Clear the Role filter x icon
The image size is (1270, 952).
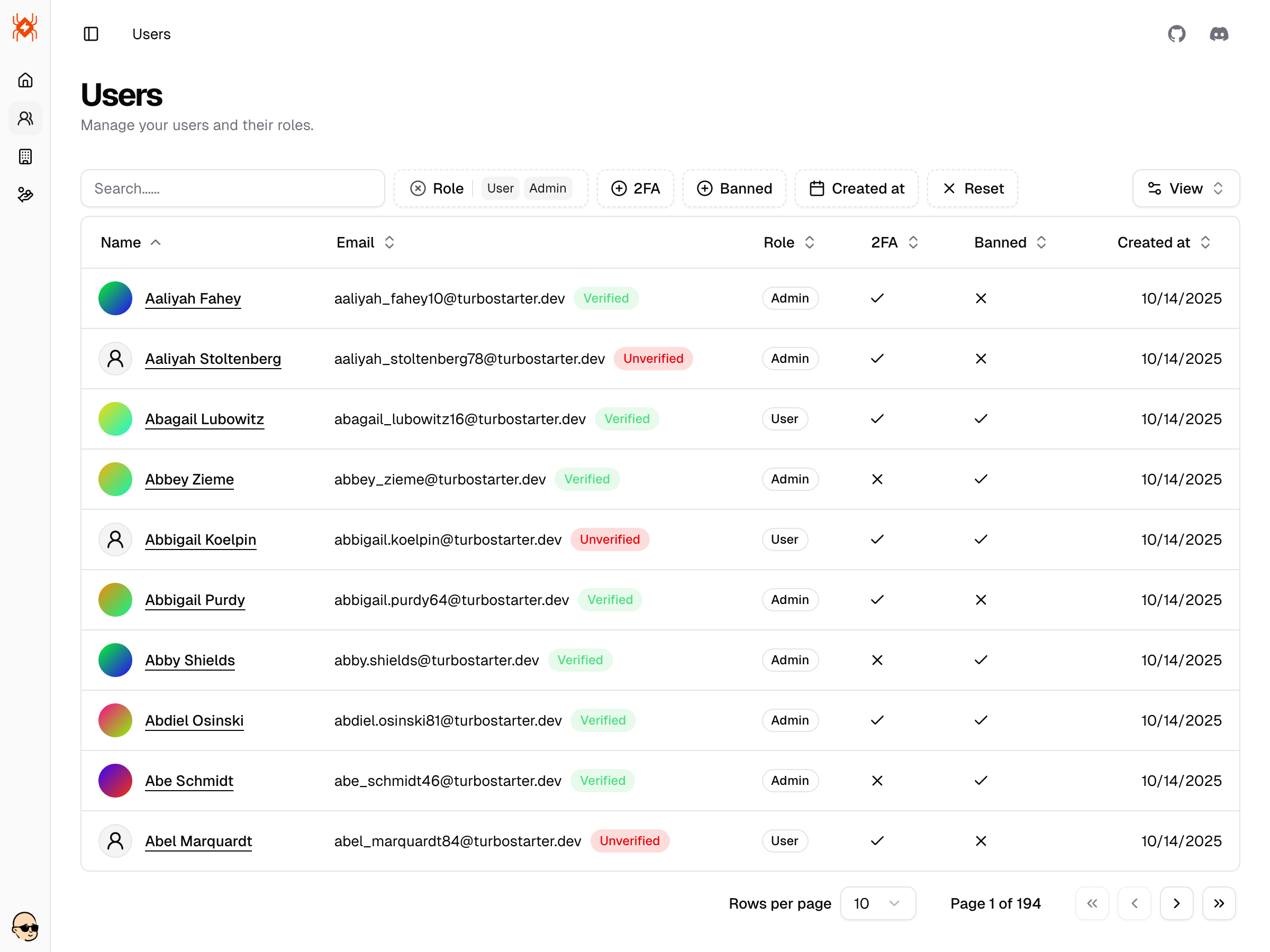click(x=418, y=188)
